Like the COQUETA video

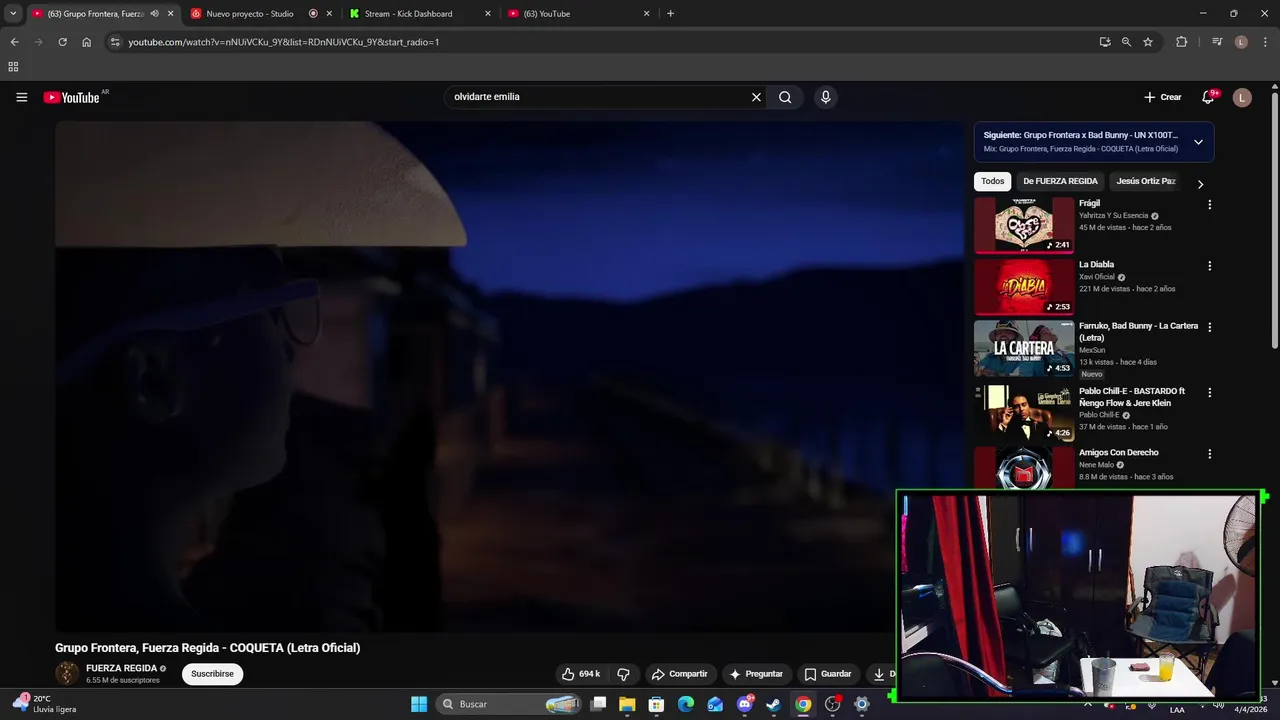pos(580,674)
